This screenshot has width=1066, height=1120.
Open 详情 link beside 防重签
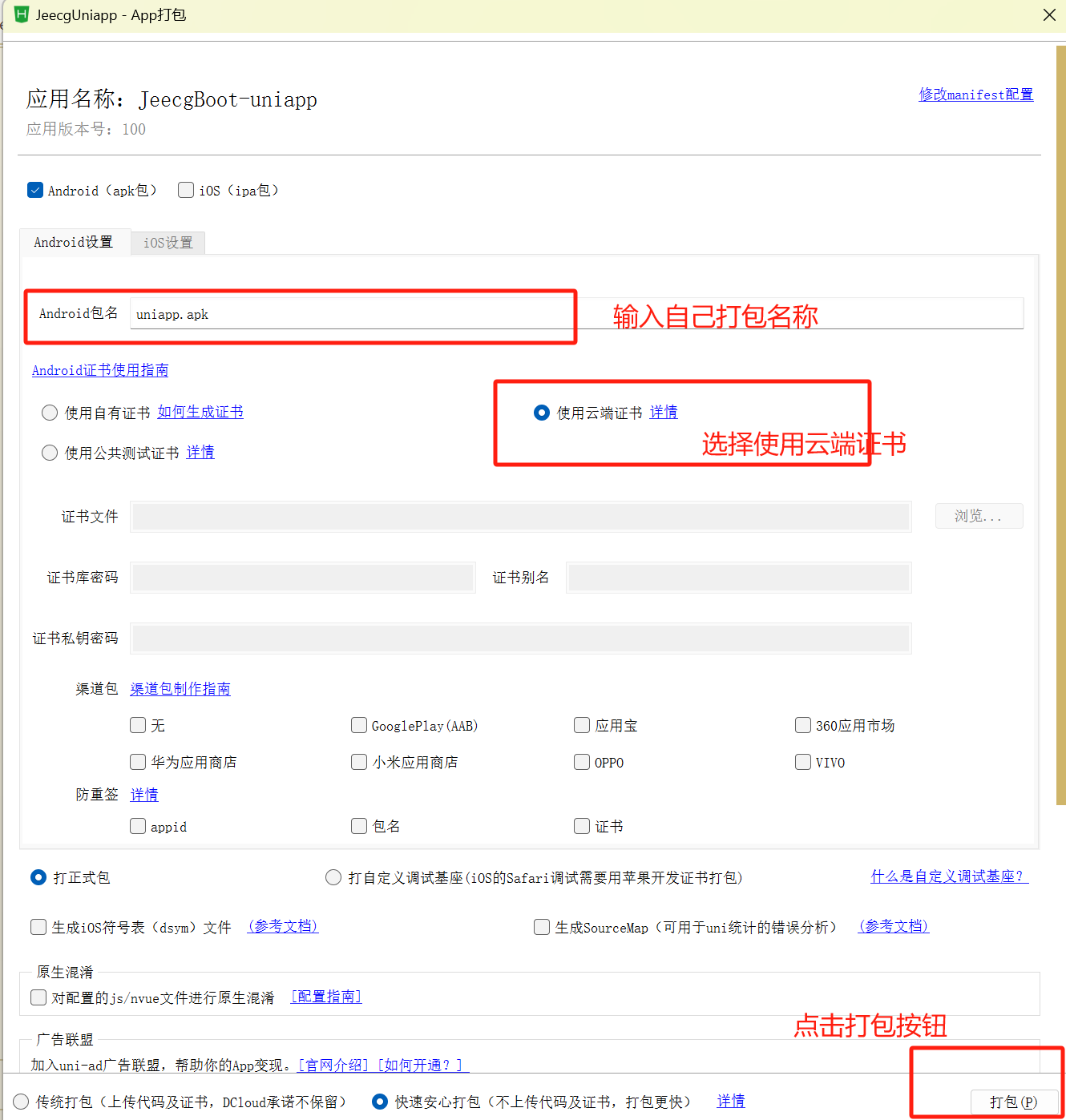[144, 795]
